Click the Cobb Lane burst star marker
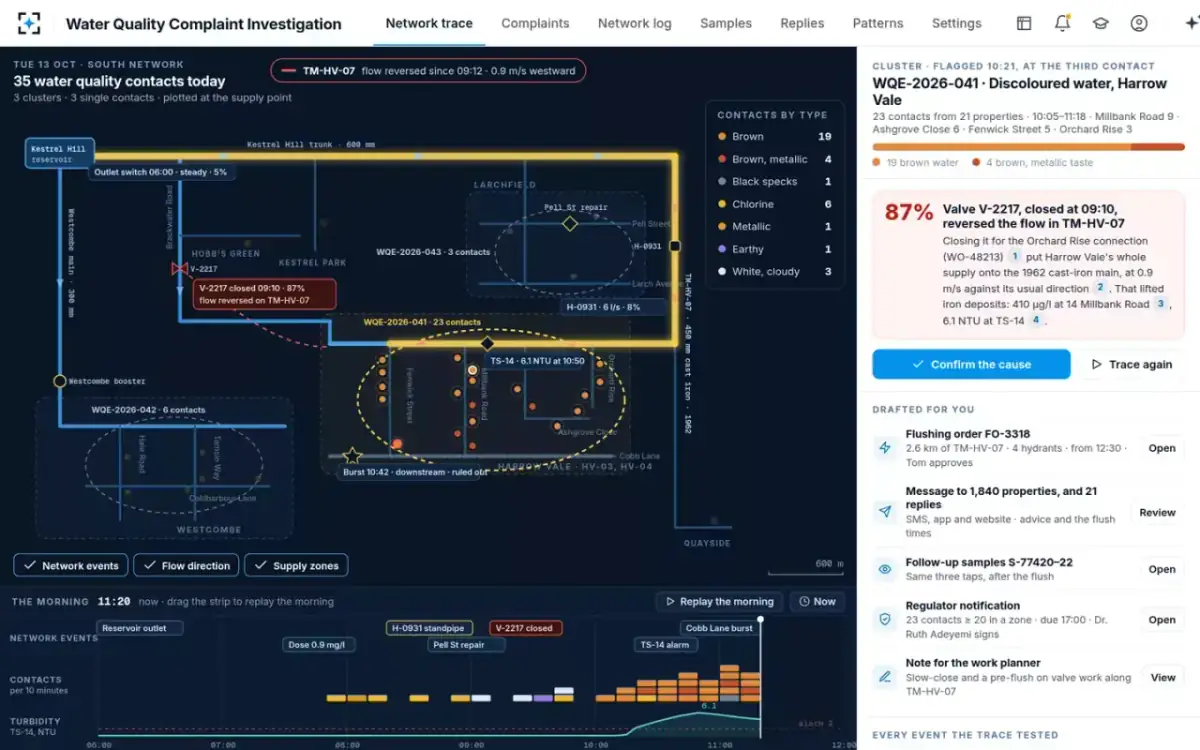 [x=352, y=456]
